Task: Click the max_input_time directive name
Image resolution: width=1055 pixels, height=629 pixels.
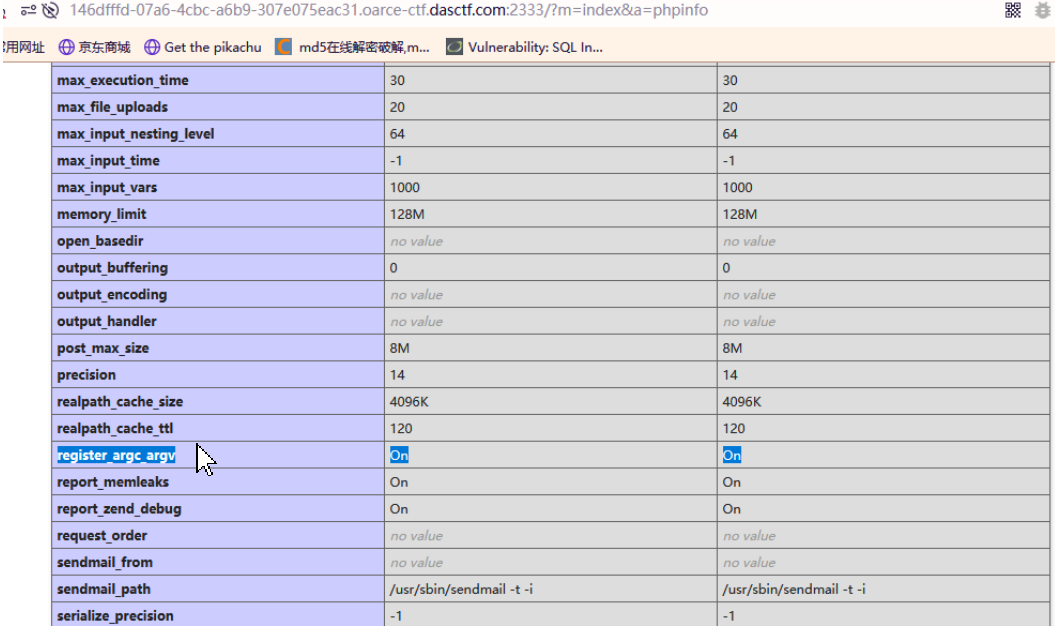Action: 108,161
